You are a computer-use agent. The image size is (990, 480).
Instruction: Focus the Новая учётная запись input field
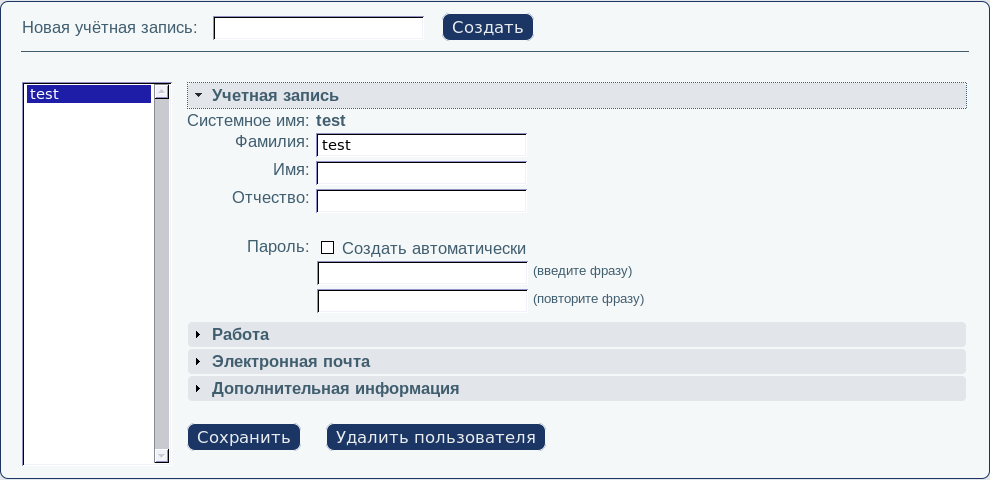(x=318, y=28)
